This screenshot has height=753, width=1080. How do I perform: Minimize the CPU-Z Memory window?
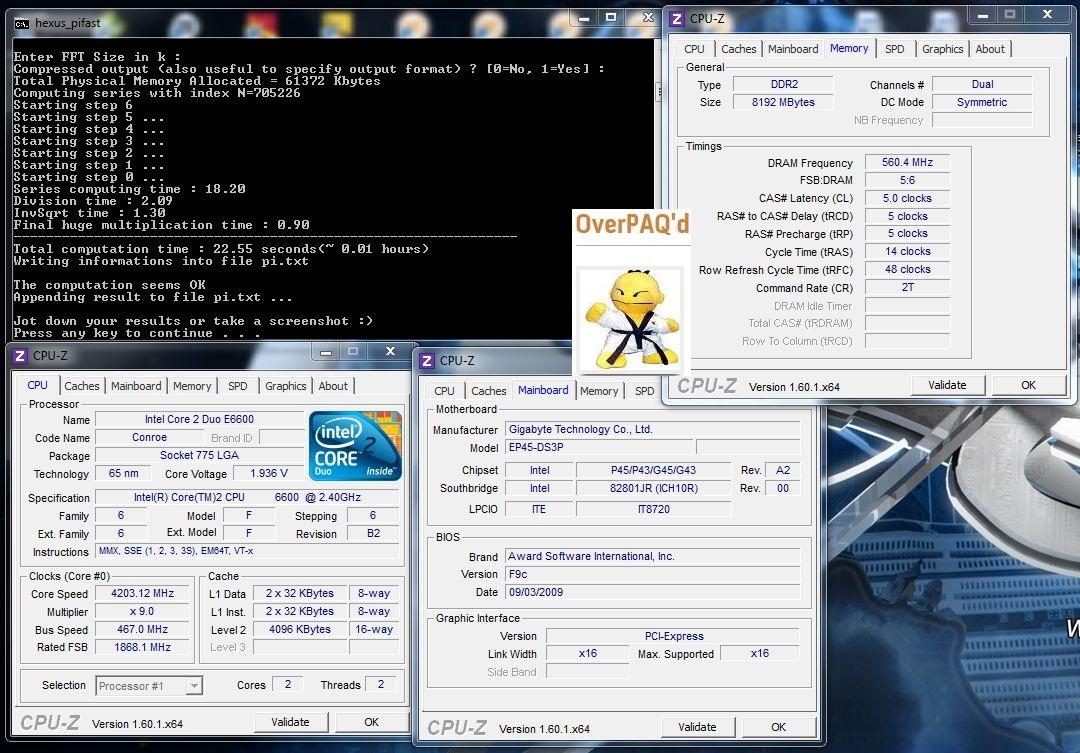983,14
